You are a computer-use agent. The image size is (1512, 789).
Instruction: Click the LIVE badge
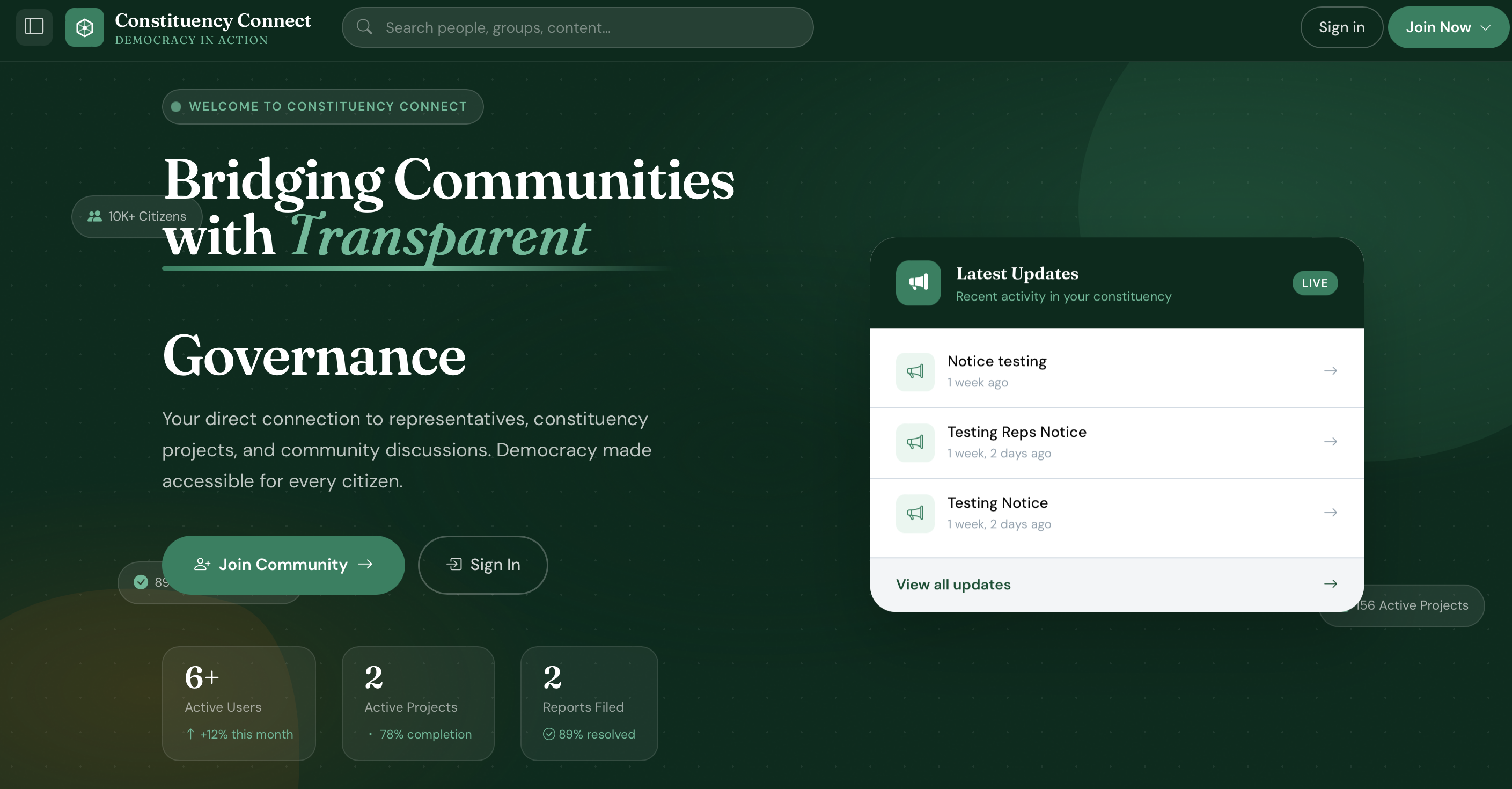(x=1315, y=283)
